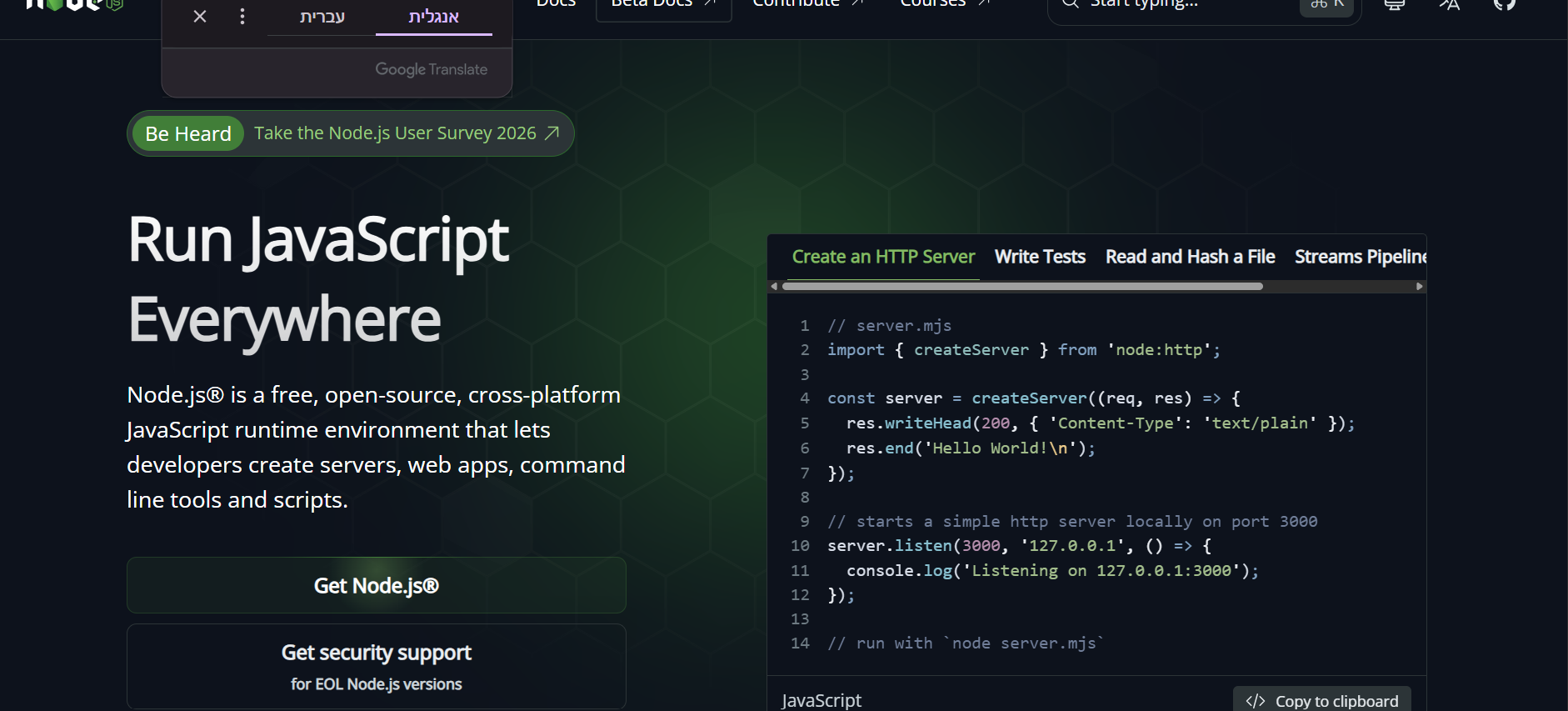Image resolution: width=1568 pixels, height=711 pixels.
Task: Select the Create an HTTP Server tab
Action: point(883,257)
